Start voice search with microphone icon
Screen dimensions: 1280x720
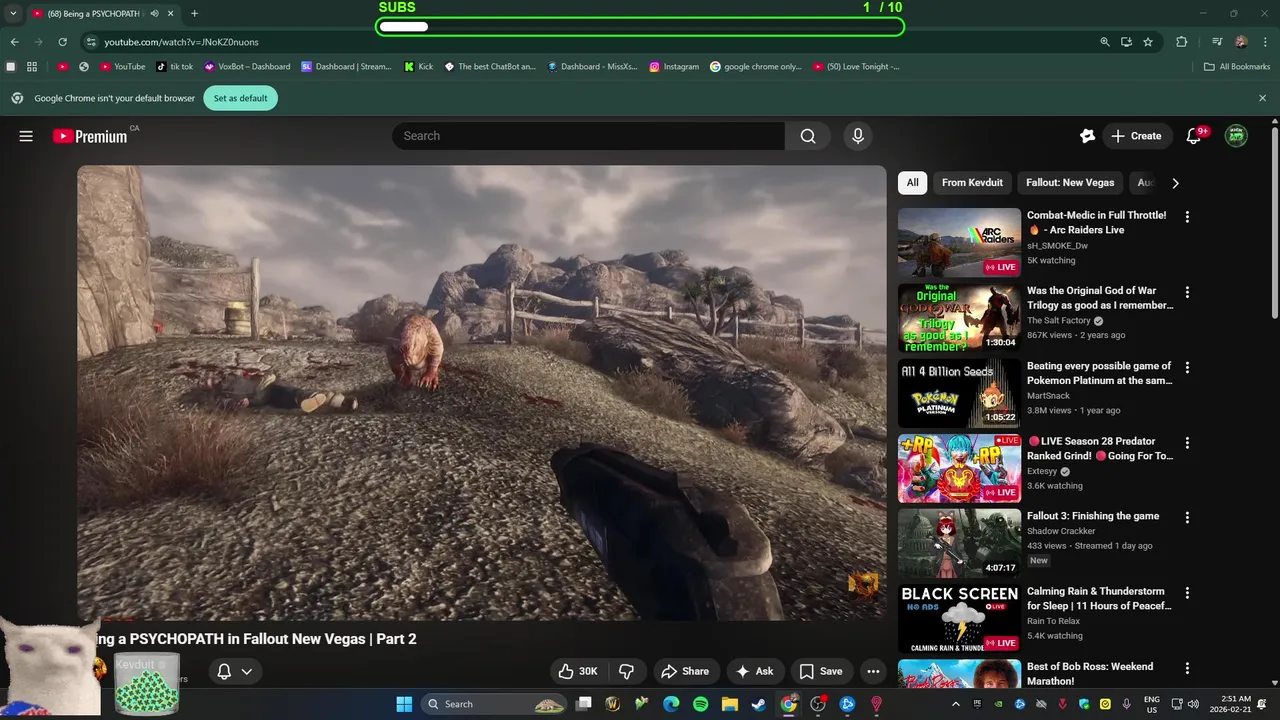coord(857,136)
